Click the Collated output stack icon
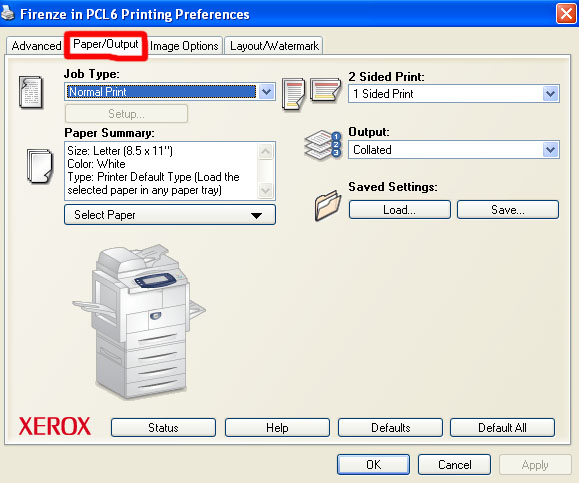 pyautogui.click(x=323, y=145)
